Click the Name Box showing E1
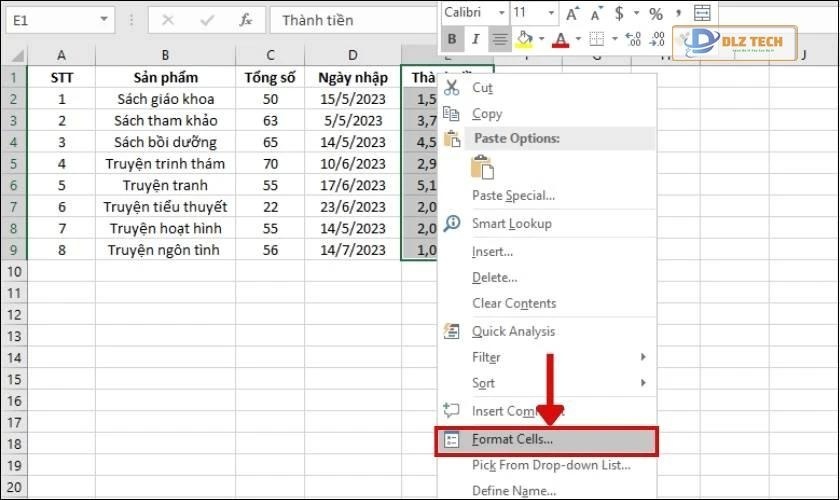The height and width of the screenshot is (500, 840). [52, 20]
